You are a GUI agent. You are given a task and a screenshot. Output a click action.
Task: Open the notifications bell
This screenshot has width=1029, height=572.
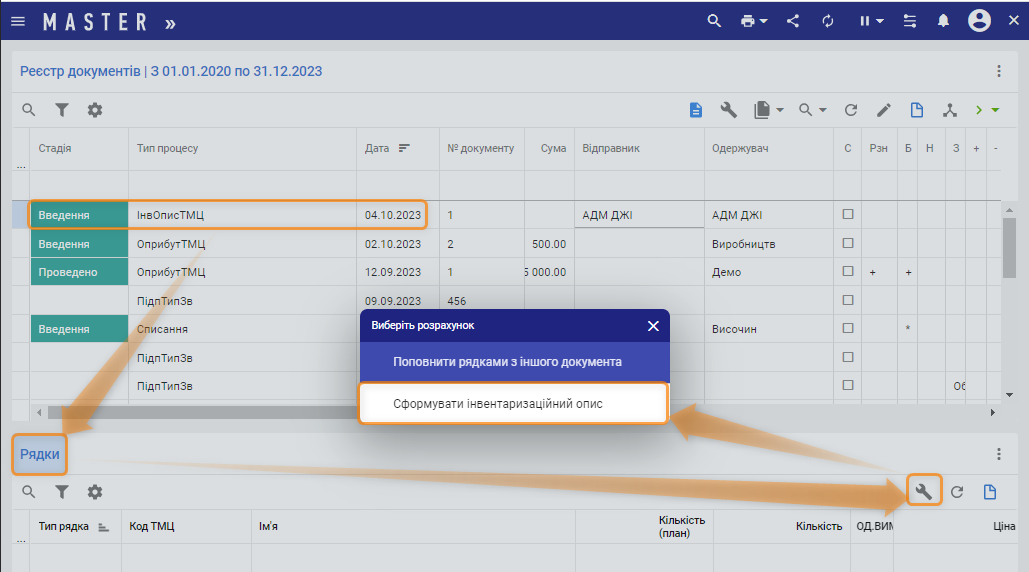click(943, 21)
